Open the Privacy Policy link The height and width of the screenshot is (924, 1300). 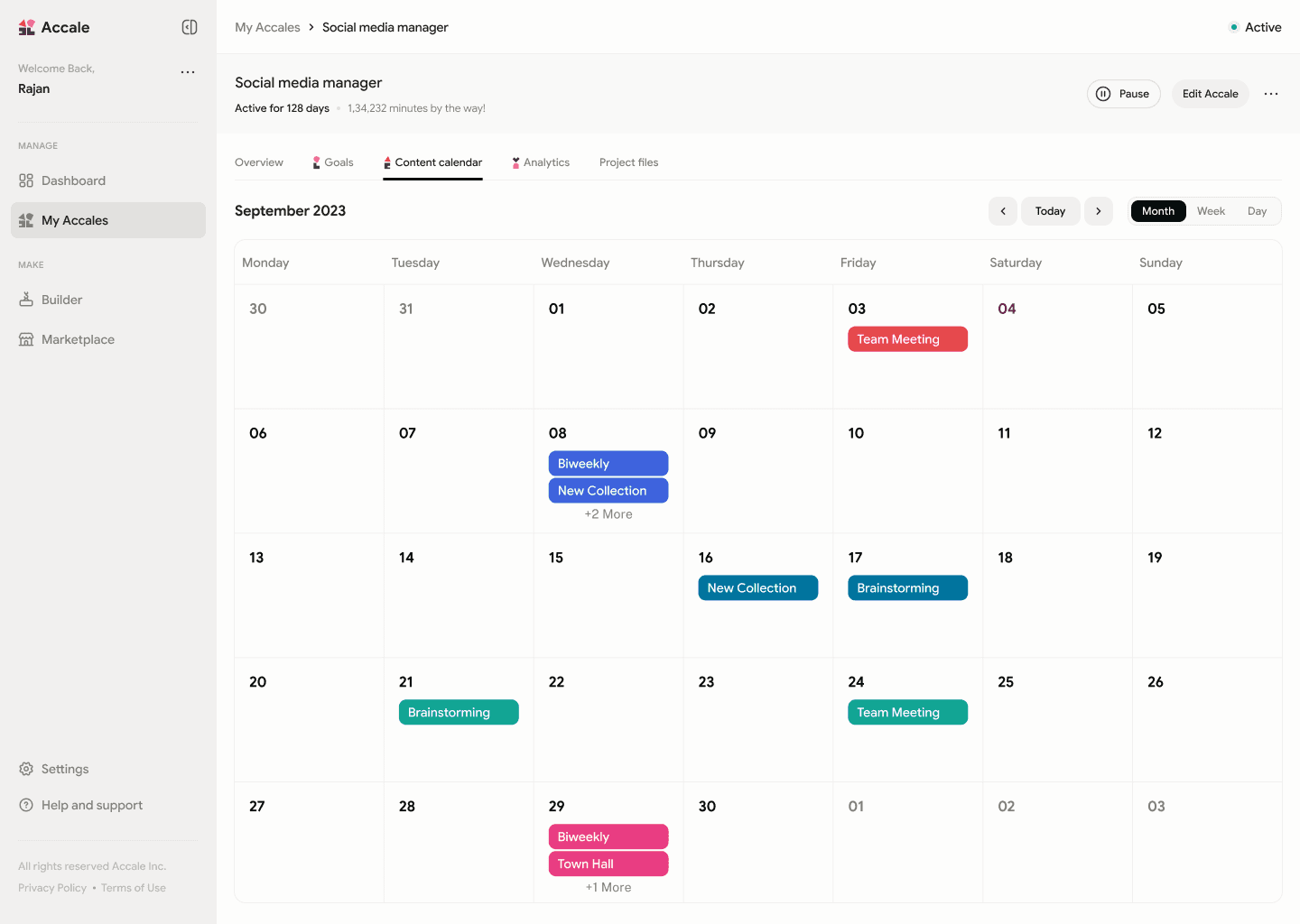tap(52, 888)
